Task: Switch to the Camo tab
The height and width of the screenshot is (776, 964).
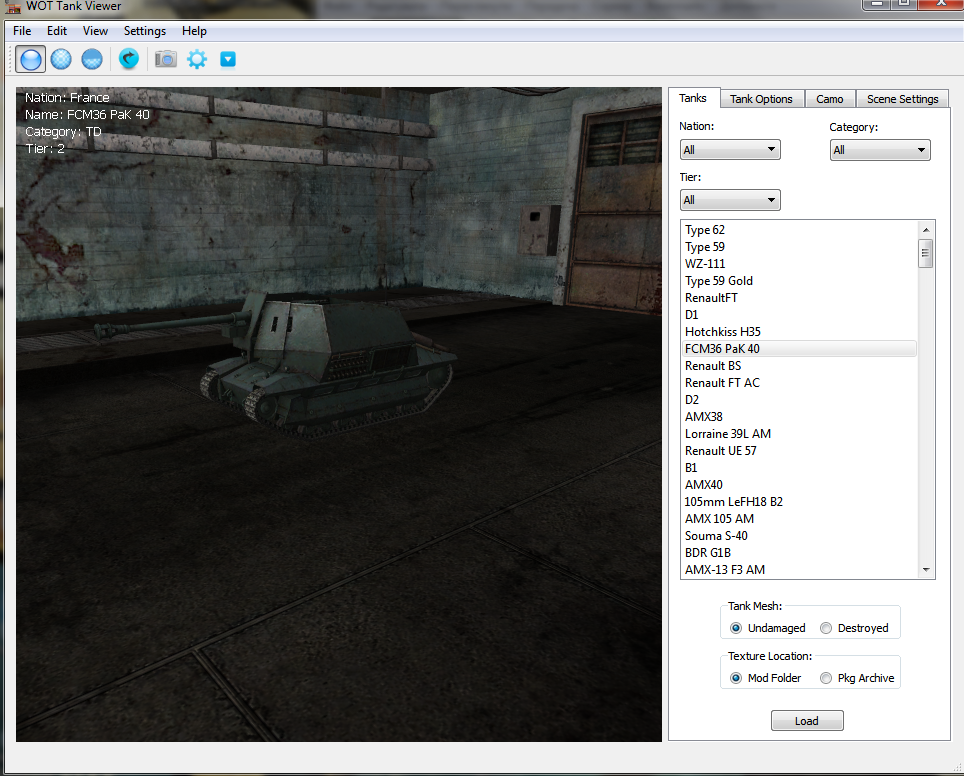Action: point(829,99)
